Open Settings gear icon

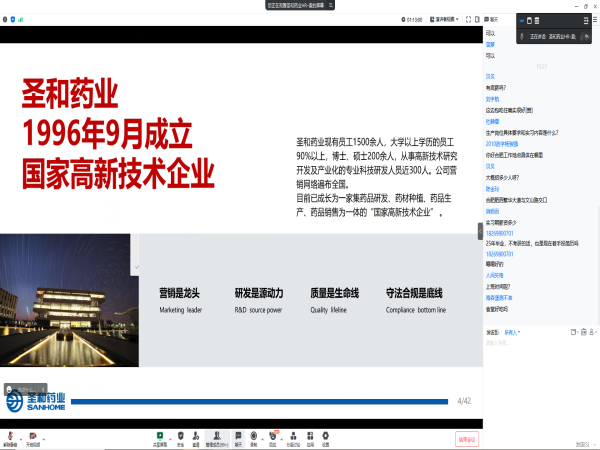tap(325, 439)
